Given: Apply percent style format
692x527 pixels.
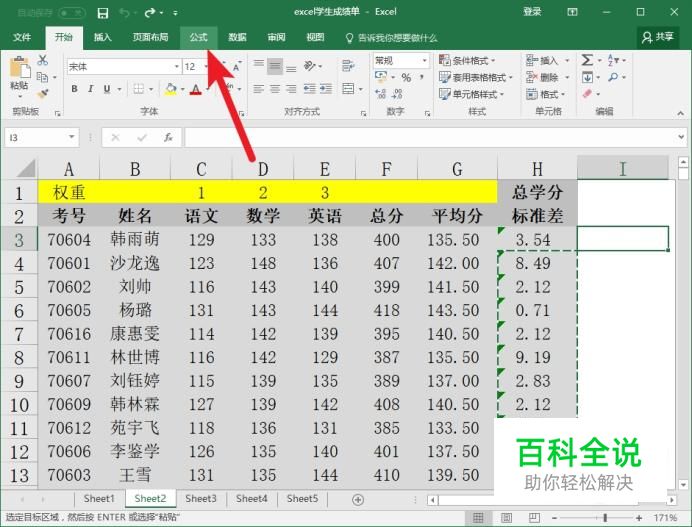Looking at the screenshot, I should pos(406,77).
